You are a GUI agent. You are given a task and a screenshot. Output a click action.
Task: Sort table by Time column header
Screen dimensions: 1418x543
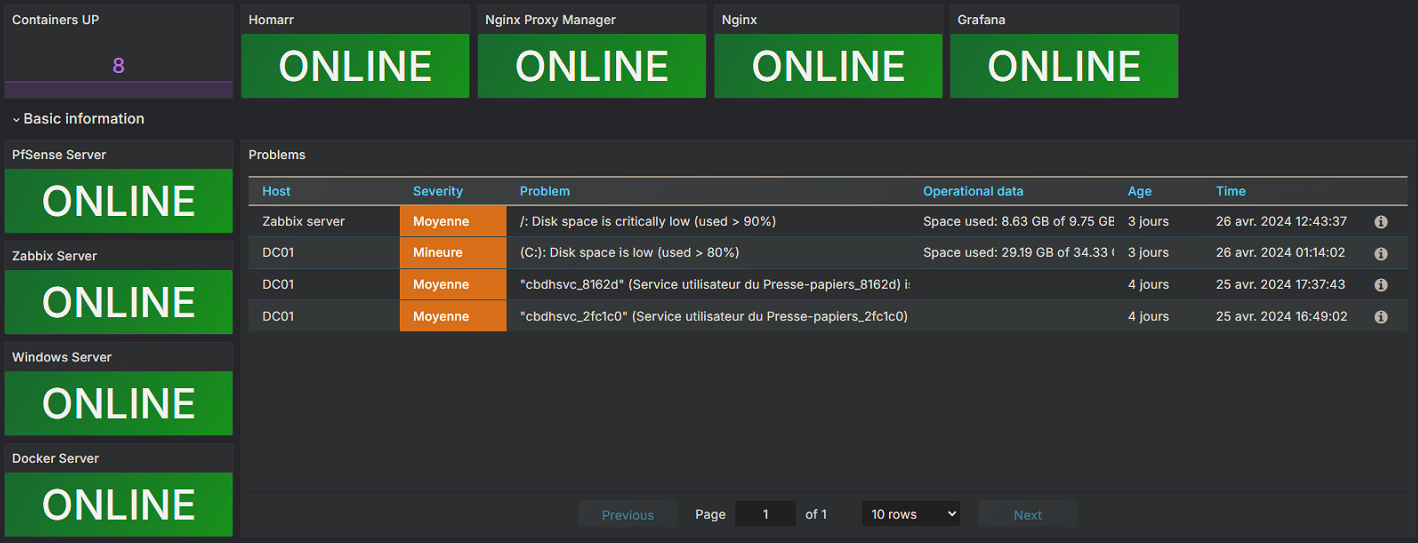tap(1230, 191)
